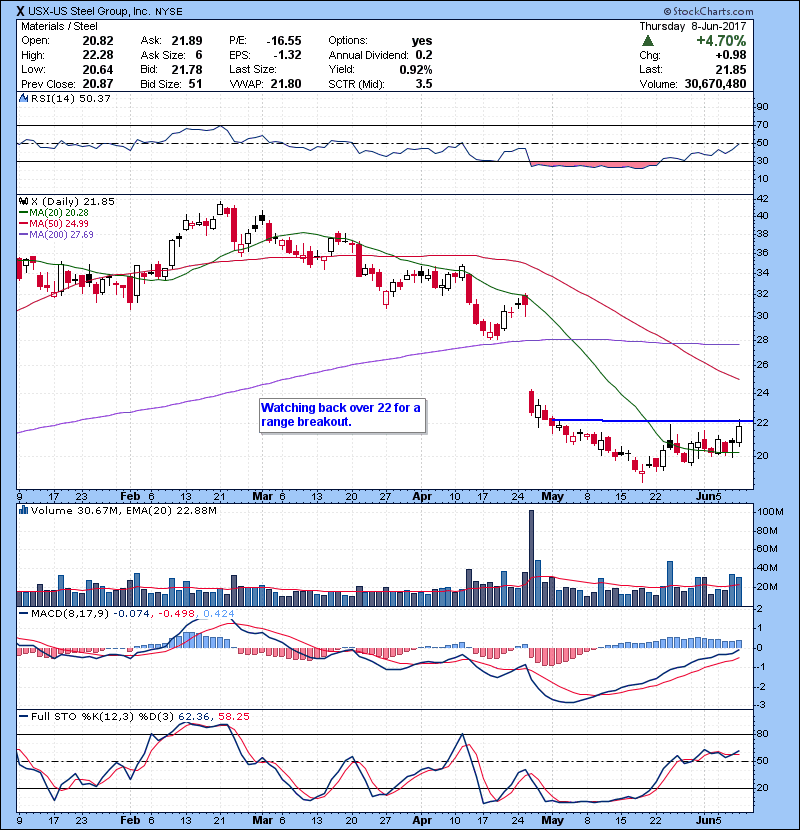Click the StockCharts.com attribution link
The height and width of the screenshot is (830, 800).
click(712, 11)
